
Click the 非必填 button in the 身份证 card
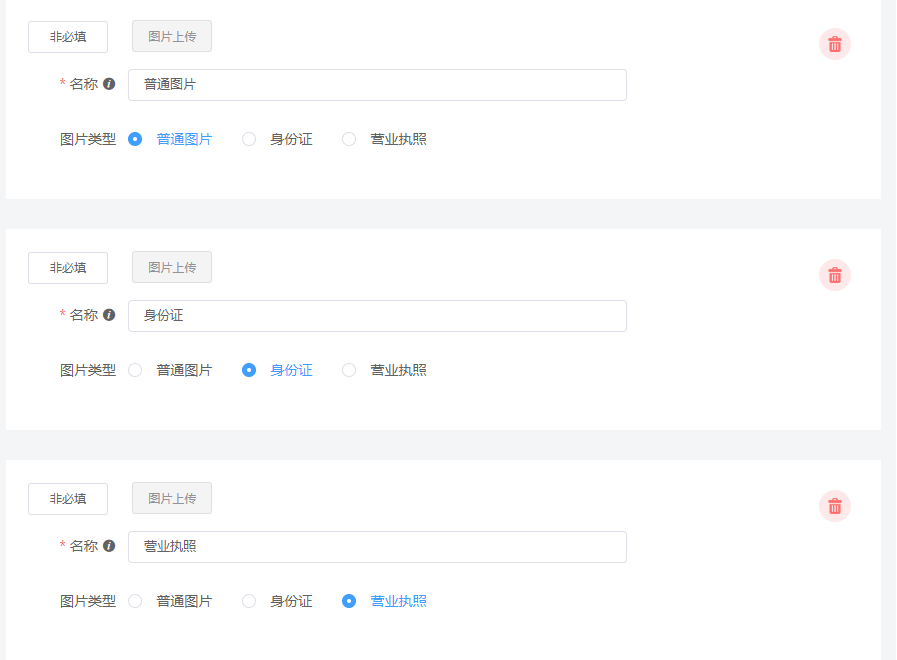click(68, 268)
